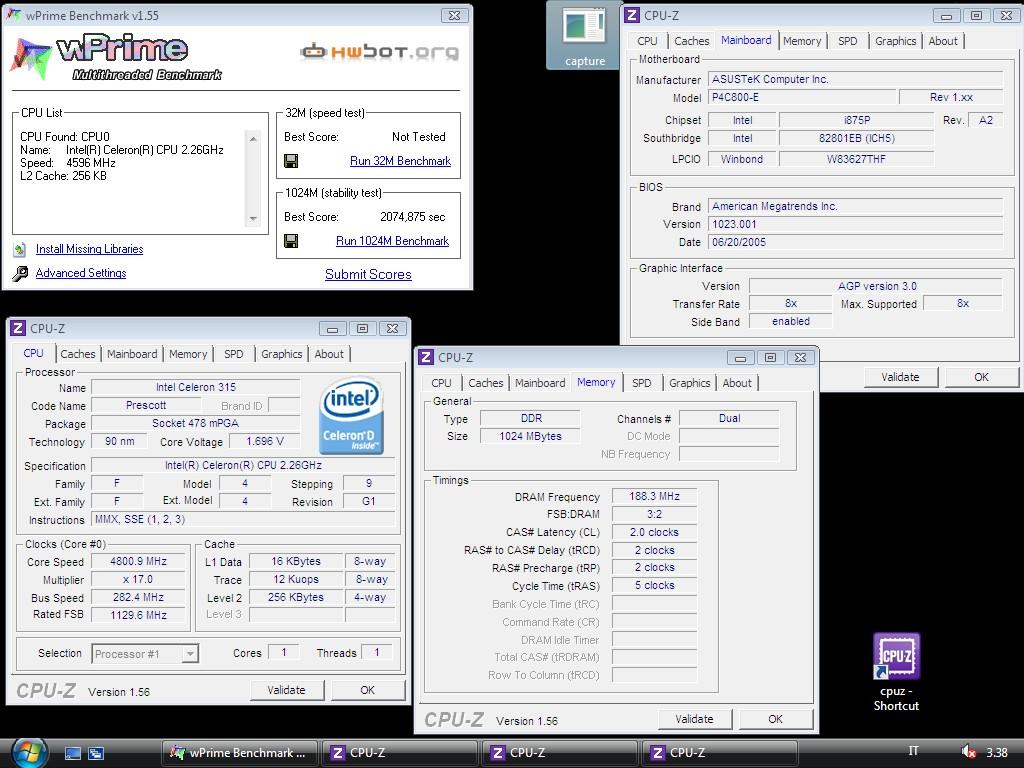Click the DRAM Frequency value 188.3 MHz
1024x768 pixels.
point(654,496)
